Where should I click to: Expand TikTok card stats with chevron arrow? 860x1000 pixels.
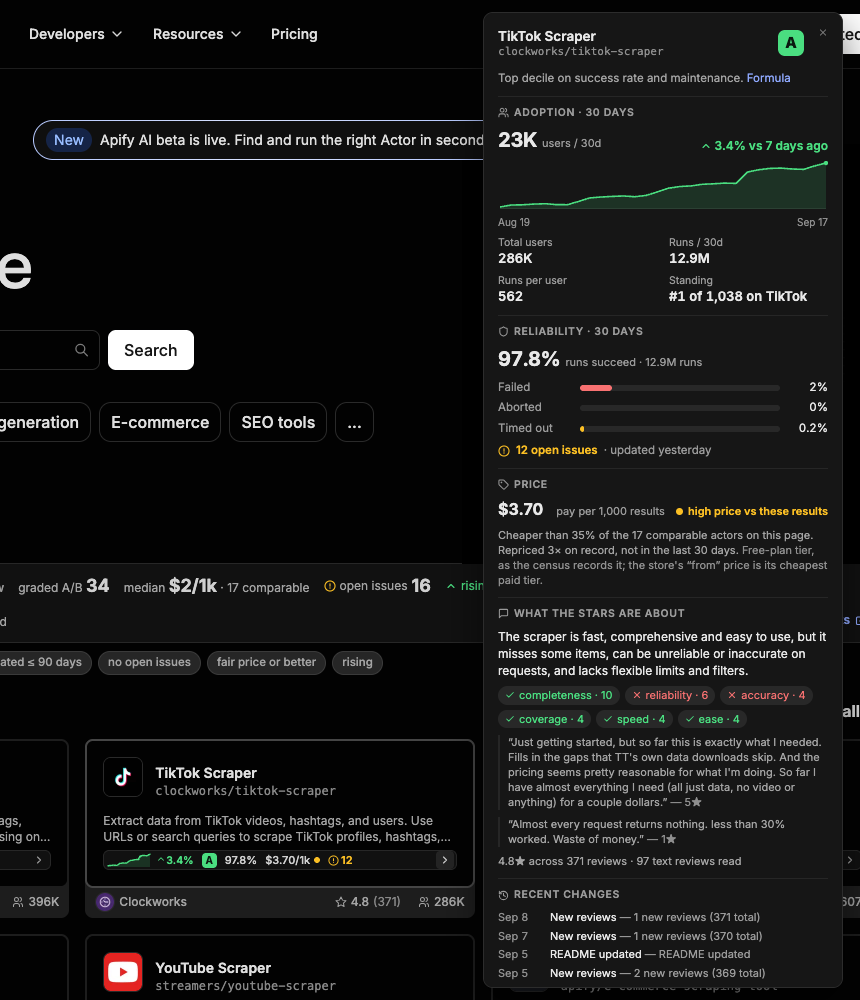pyautogui.click(x=445, y=860)
